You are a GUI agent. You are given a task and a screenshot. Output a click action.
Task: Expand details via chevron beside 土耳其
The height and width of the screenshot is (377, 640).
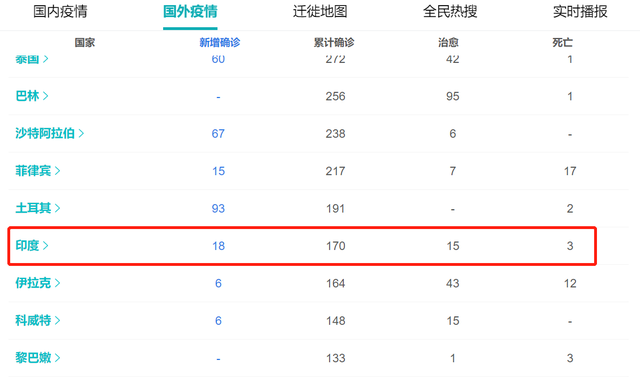coord(57,208)
